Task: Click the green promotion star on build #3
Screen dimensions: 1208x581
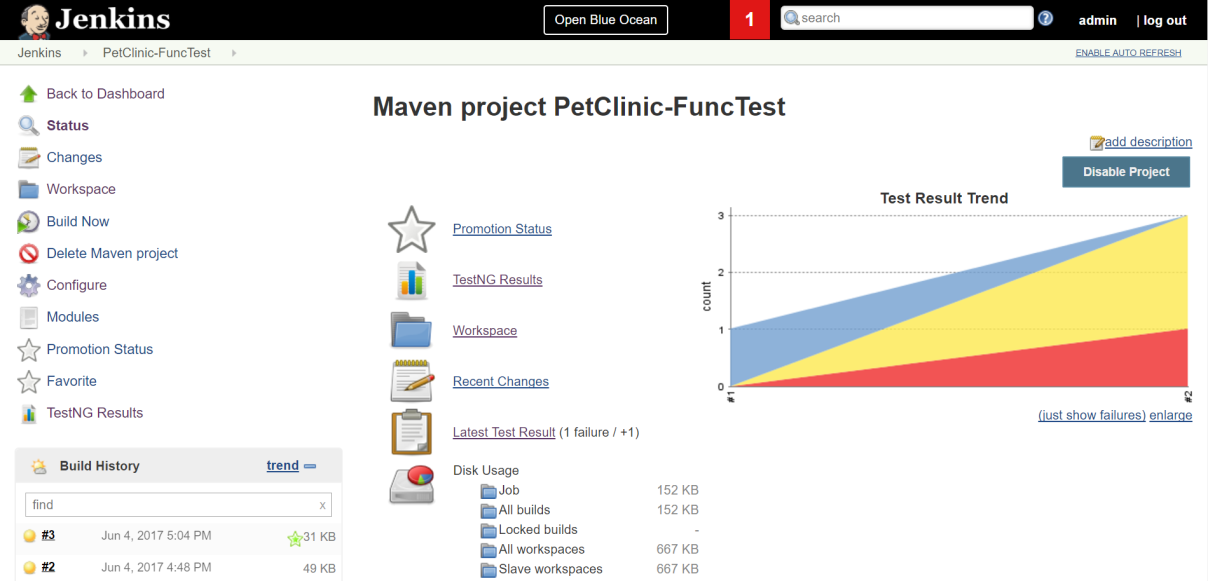Action: click(294, 538)
